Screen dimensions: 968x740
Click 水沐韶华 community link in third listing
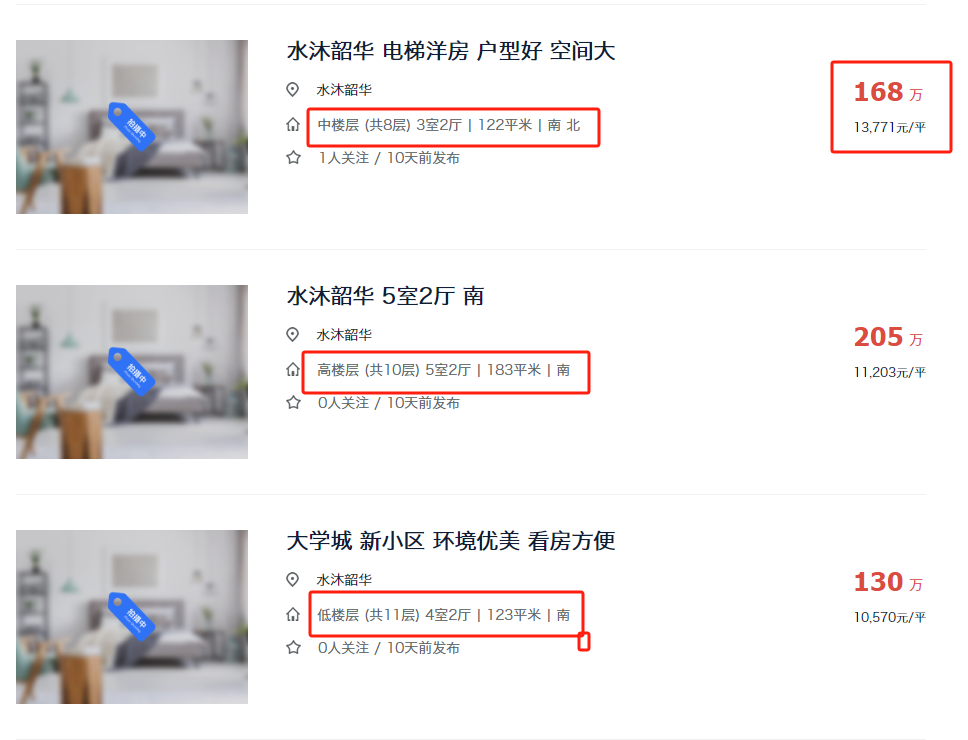(344, 580)
